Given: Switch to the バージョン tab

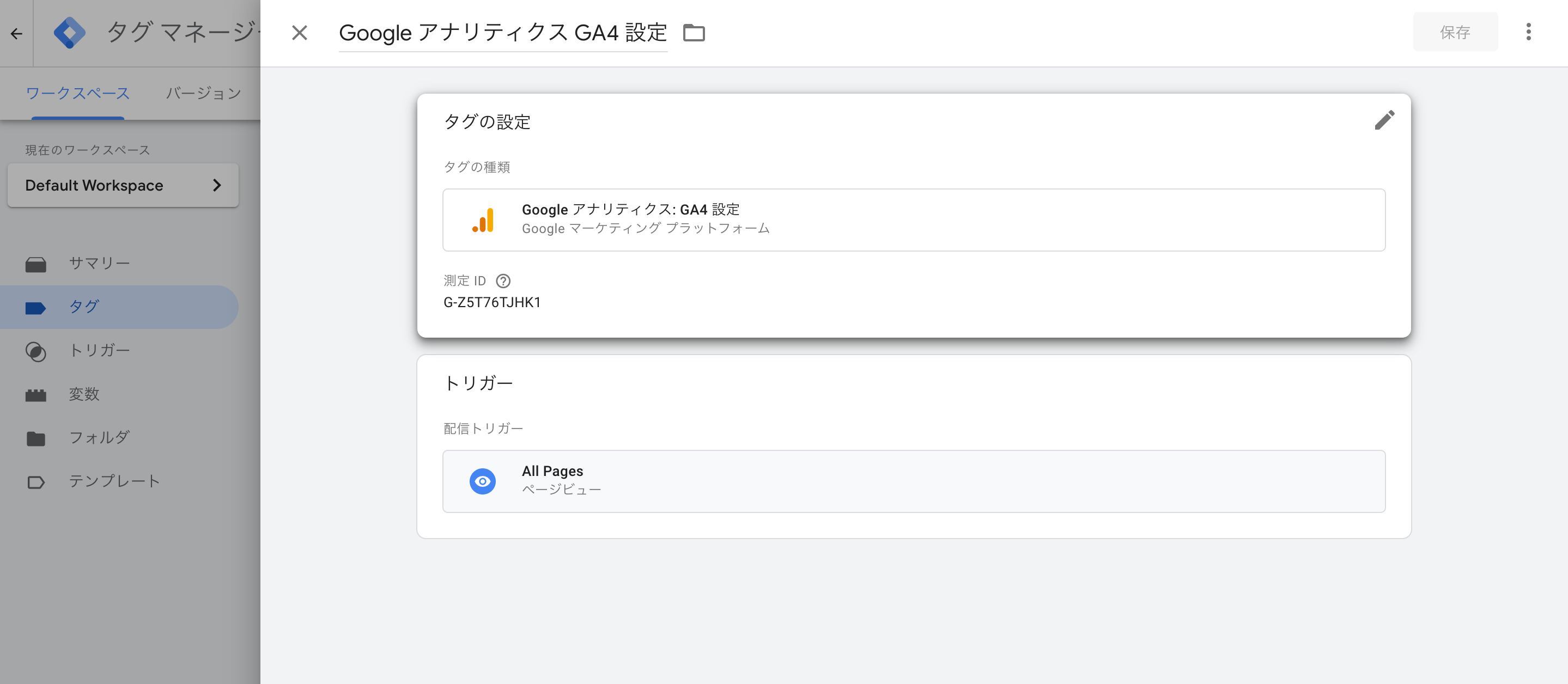Looking at the screenshot, I should tap(203, 93).
